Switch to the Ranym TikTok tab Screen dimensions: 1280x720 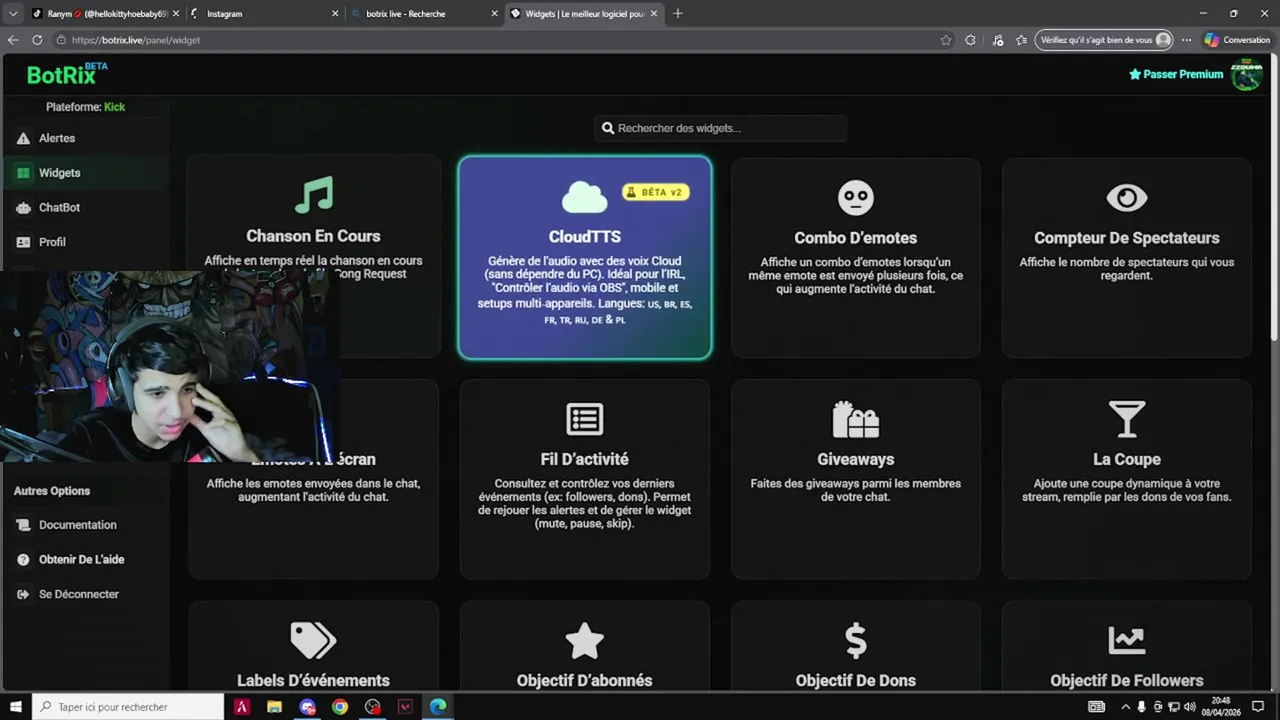(x=105, y=14)
